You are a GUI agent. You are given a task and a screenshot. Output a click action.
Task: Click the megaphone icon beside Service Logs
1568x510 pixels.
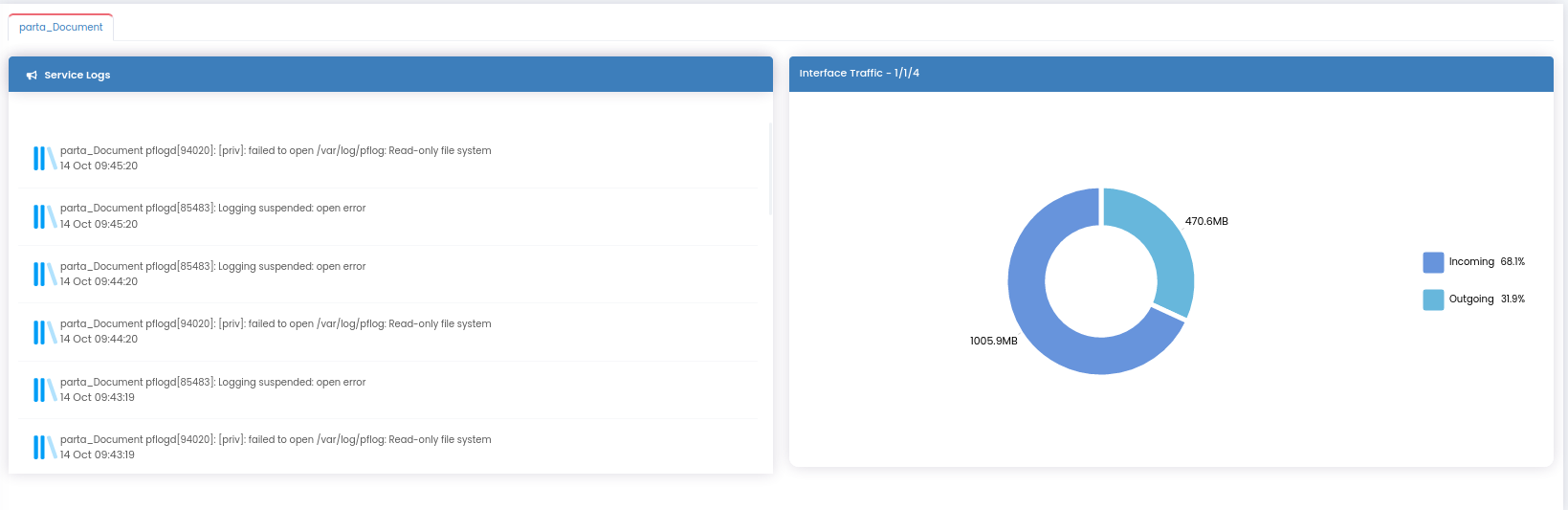(x=32, y=76)
